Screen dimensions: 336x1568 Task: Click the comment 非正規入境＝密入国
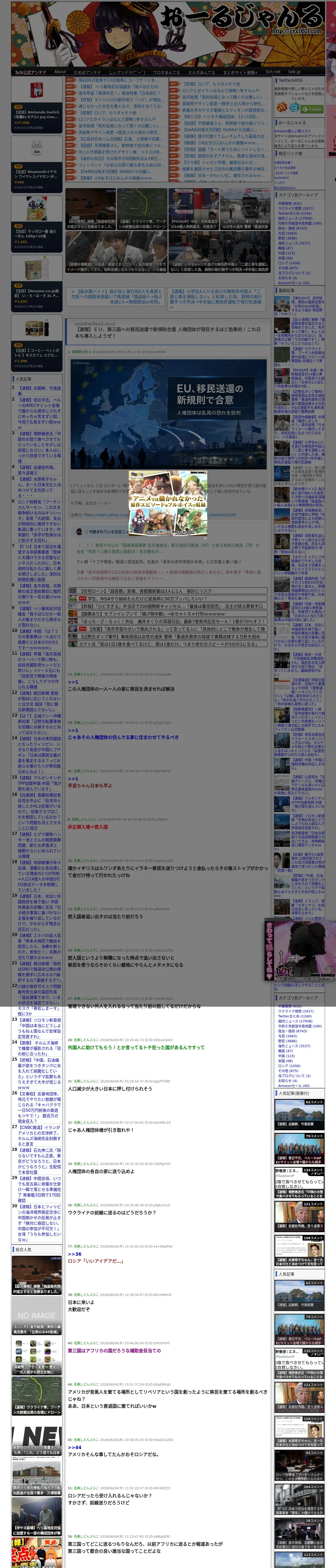coord(88,827)
